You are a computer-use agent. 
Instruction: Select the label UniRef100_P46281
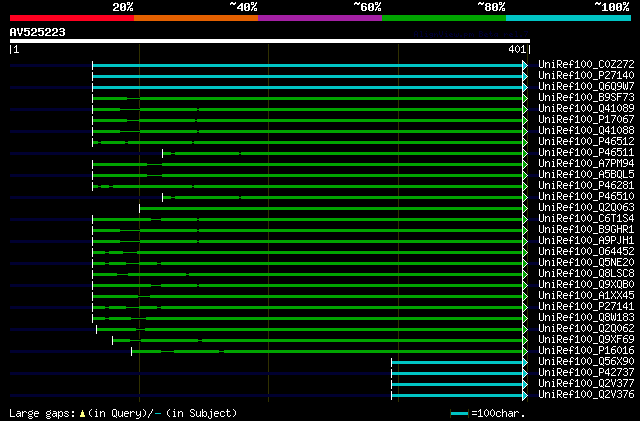click(586, 185)
